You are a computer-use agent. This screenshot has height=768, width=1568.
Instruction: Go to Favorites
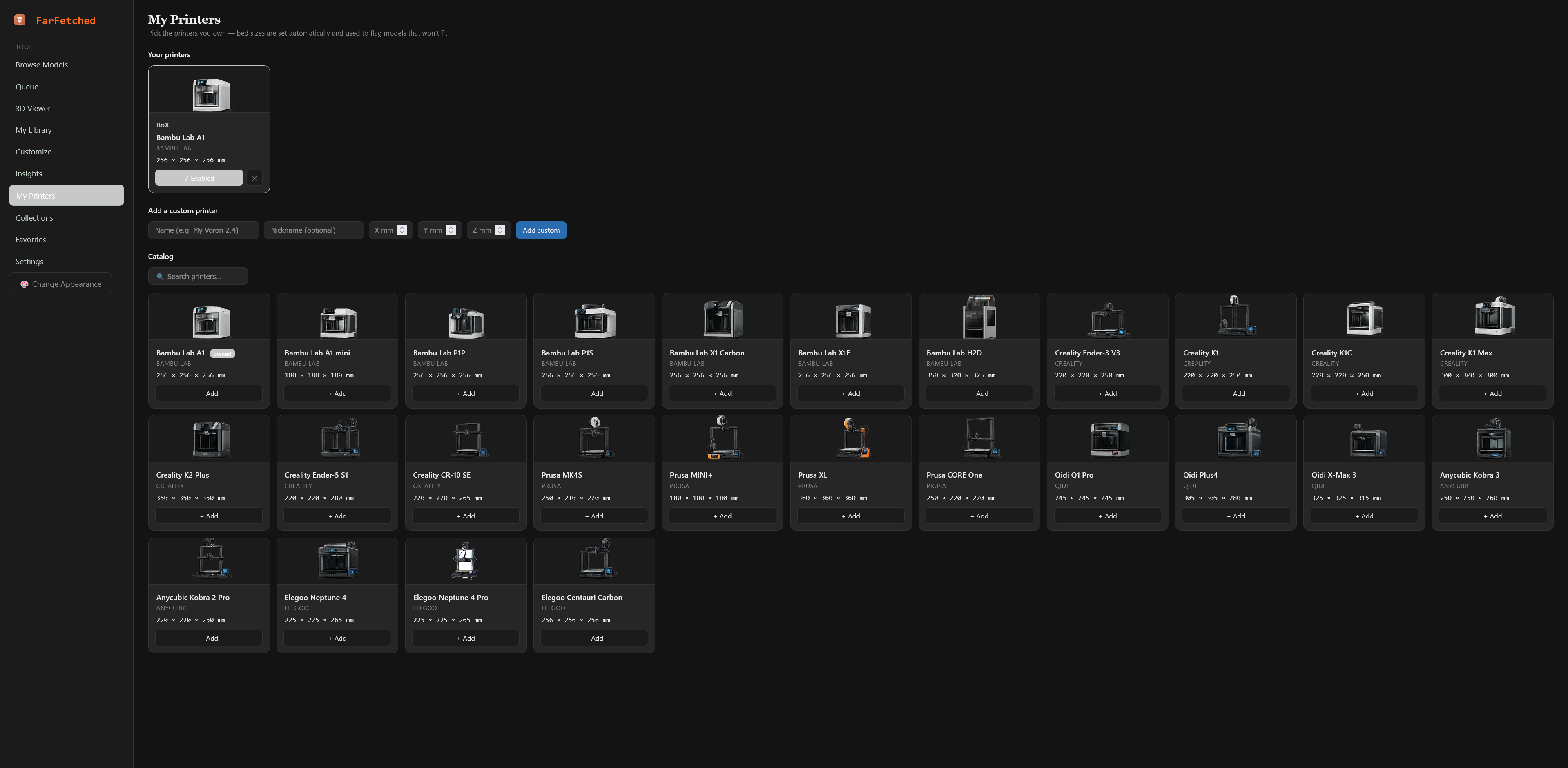tap(66, 240)
